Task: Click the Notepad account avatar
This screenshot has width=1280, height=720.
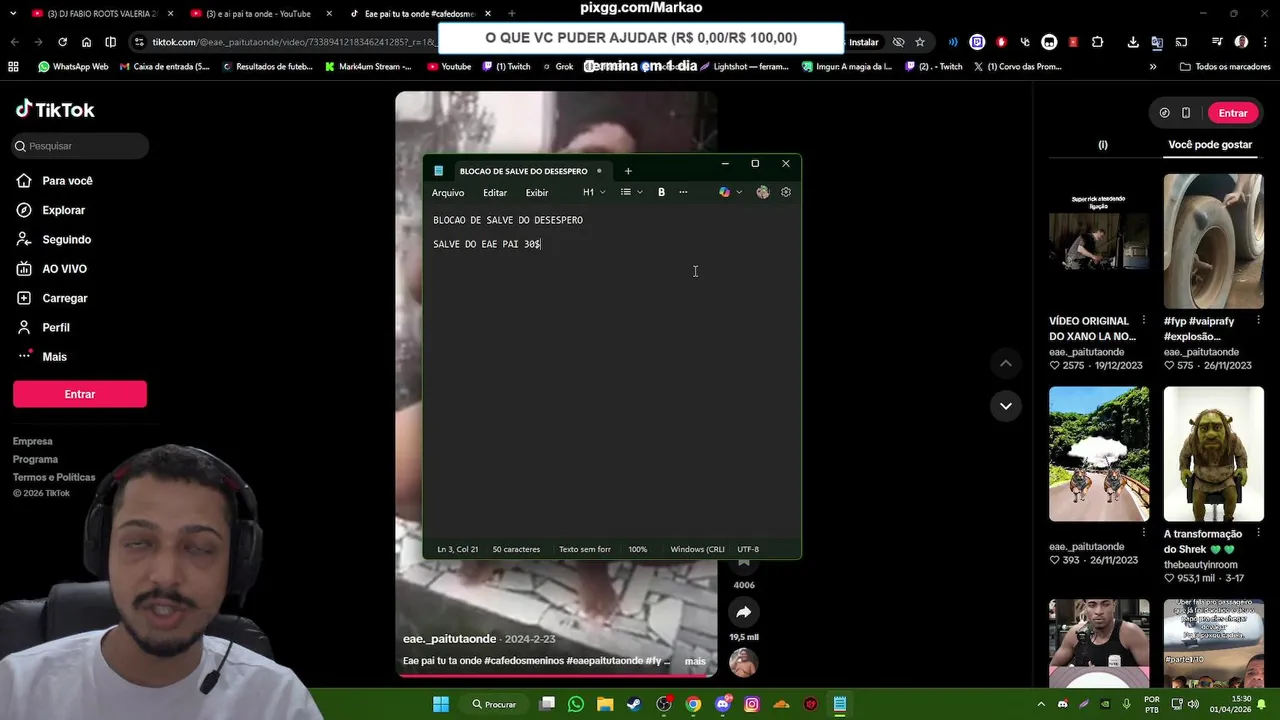Action: [763, 192]
